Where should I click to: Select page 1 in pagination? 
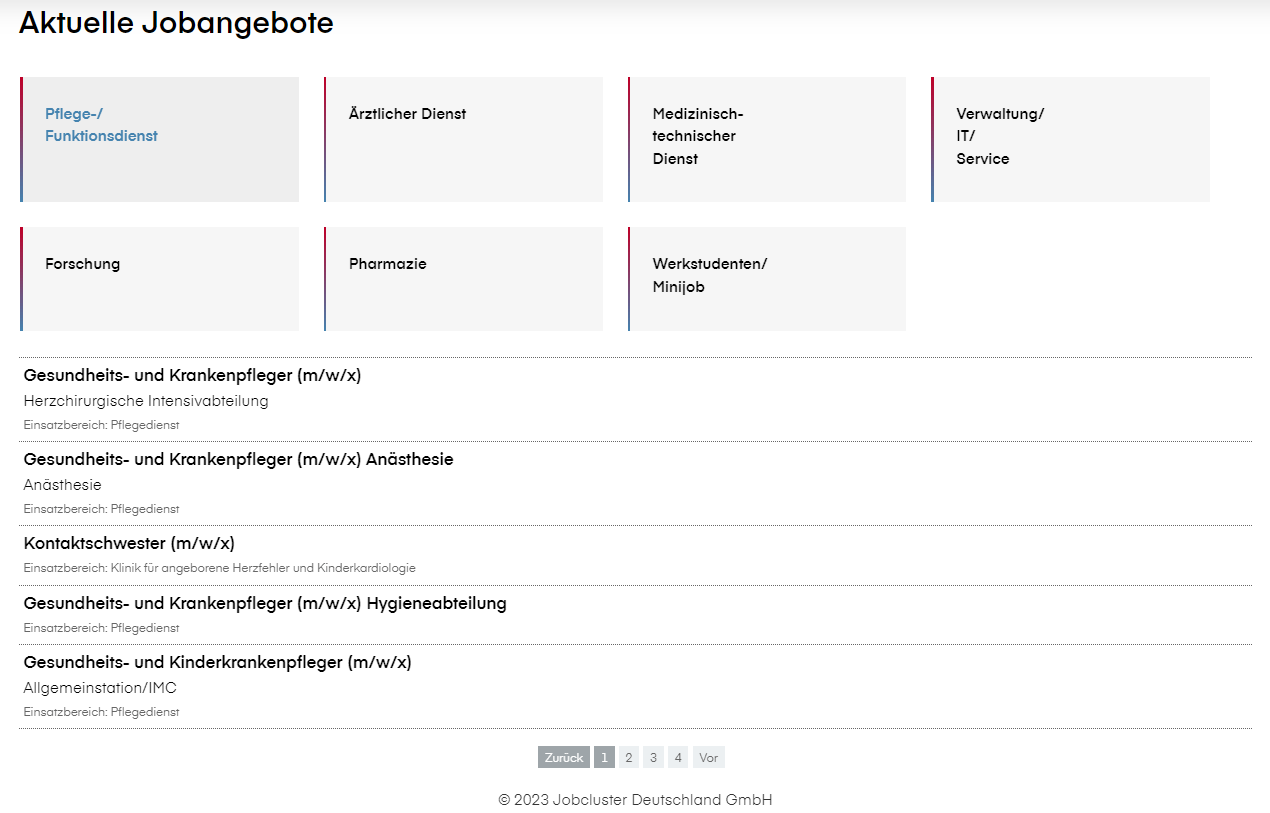(x=604, y=757)
